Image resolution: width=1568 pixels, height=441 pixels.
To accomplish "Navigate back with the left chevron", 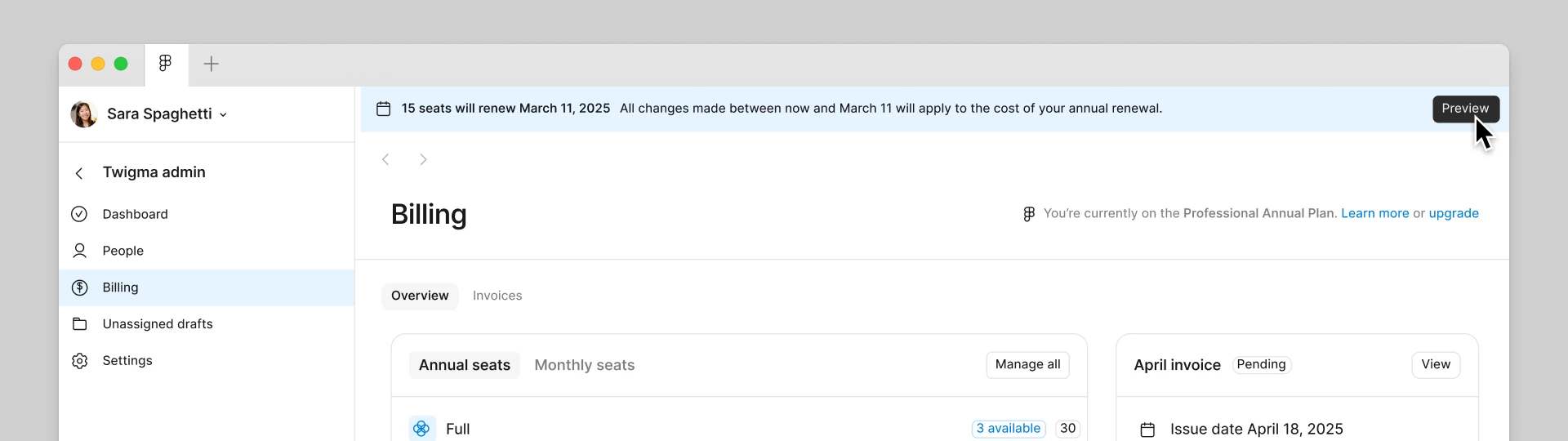I will click(385, 159).
